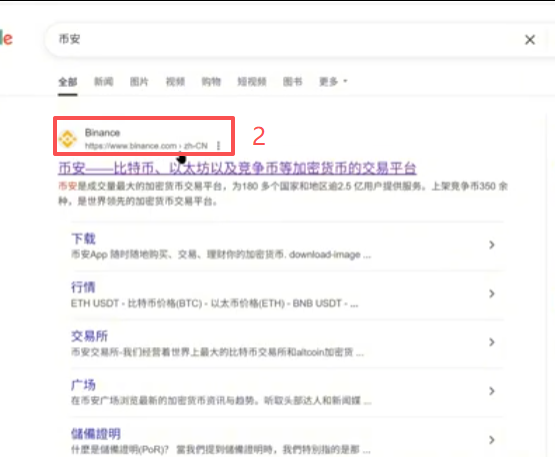
Task: Open the 交易所 sitelink
Action: click(x=90, y=336)
